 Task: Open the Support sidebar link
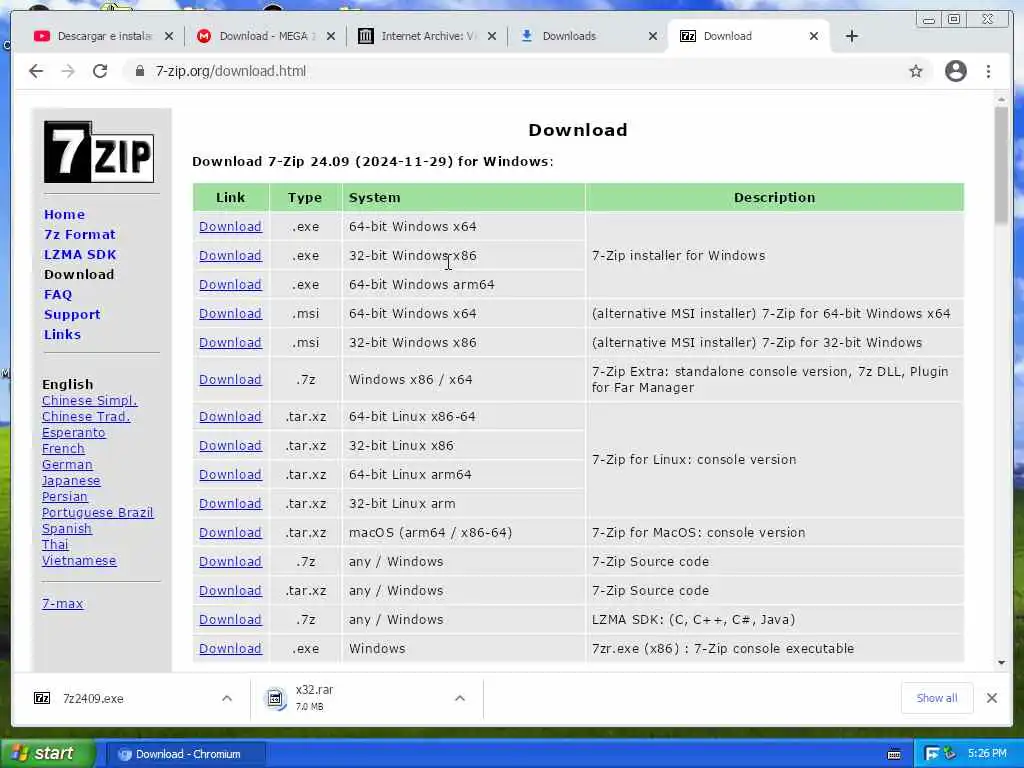pos(72,314)
